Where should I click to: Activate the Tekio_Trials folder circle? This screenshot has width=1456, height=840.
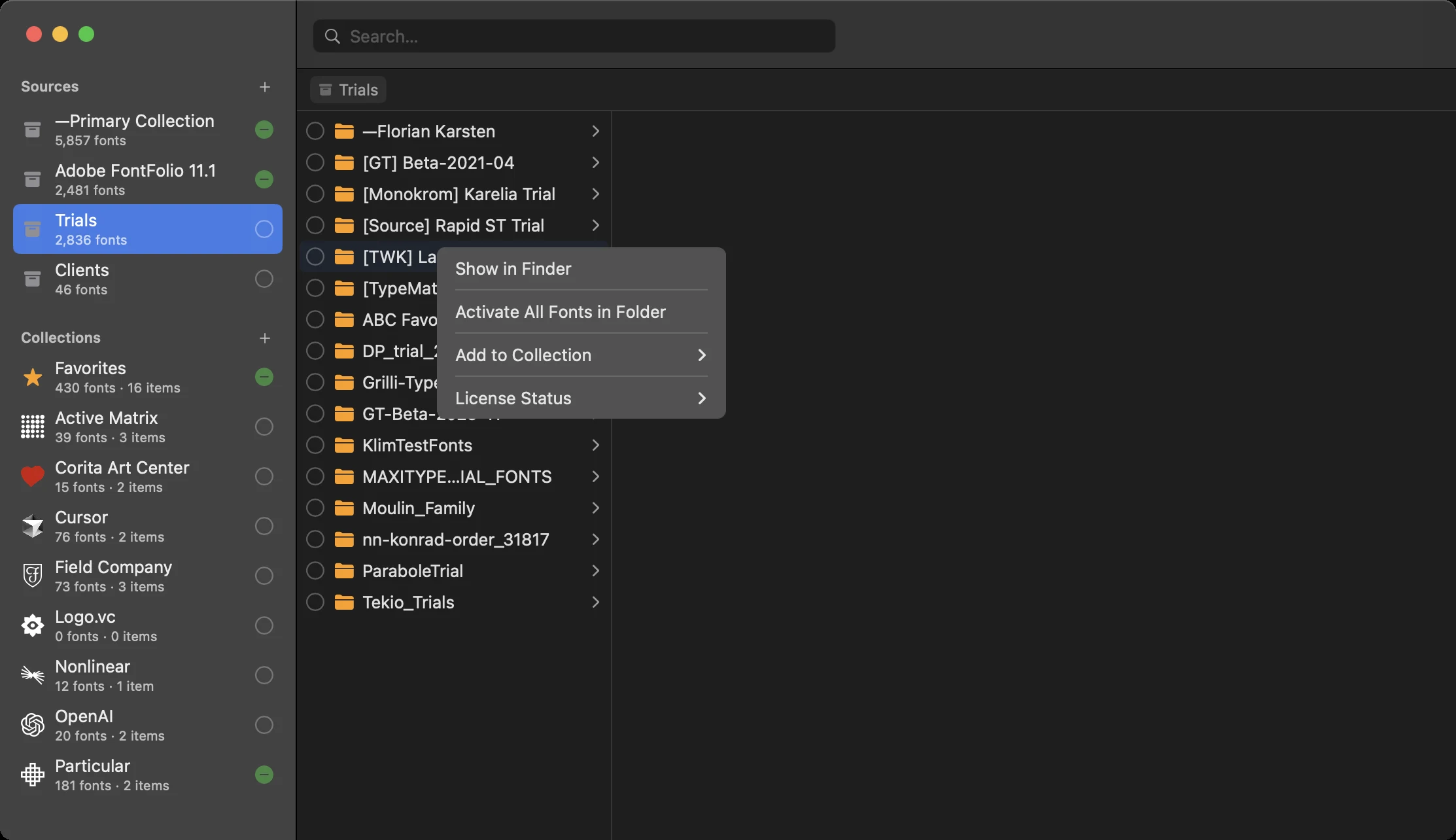tap(315, 603)
